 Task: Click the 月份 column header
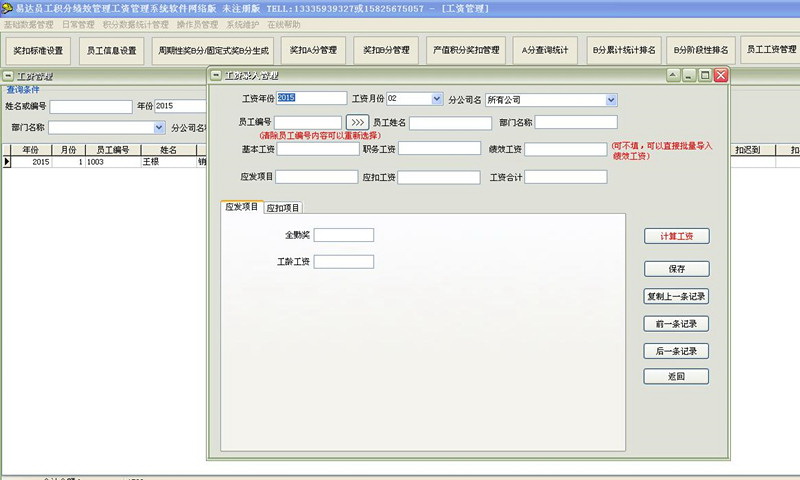coord(68,150)
